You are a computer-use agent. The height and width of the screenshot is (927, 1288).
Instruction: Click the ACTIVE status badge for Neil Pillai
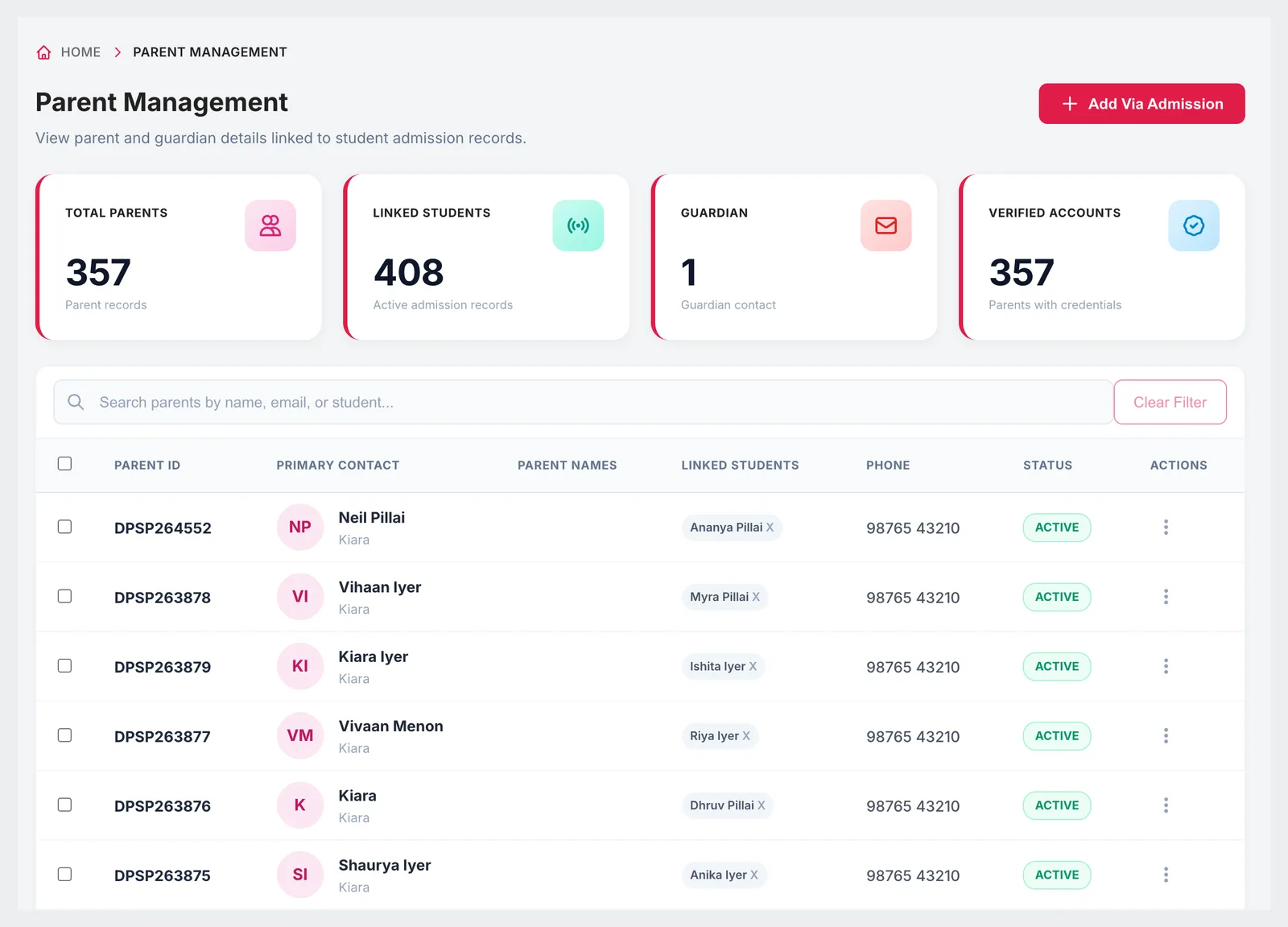[x=1057, y=528]
